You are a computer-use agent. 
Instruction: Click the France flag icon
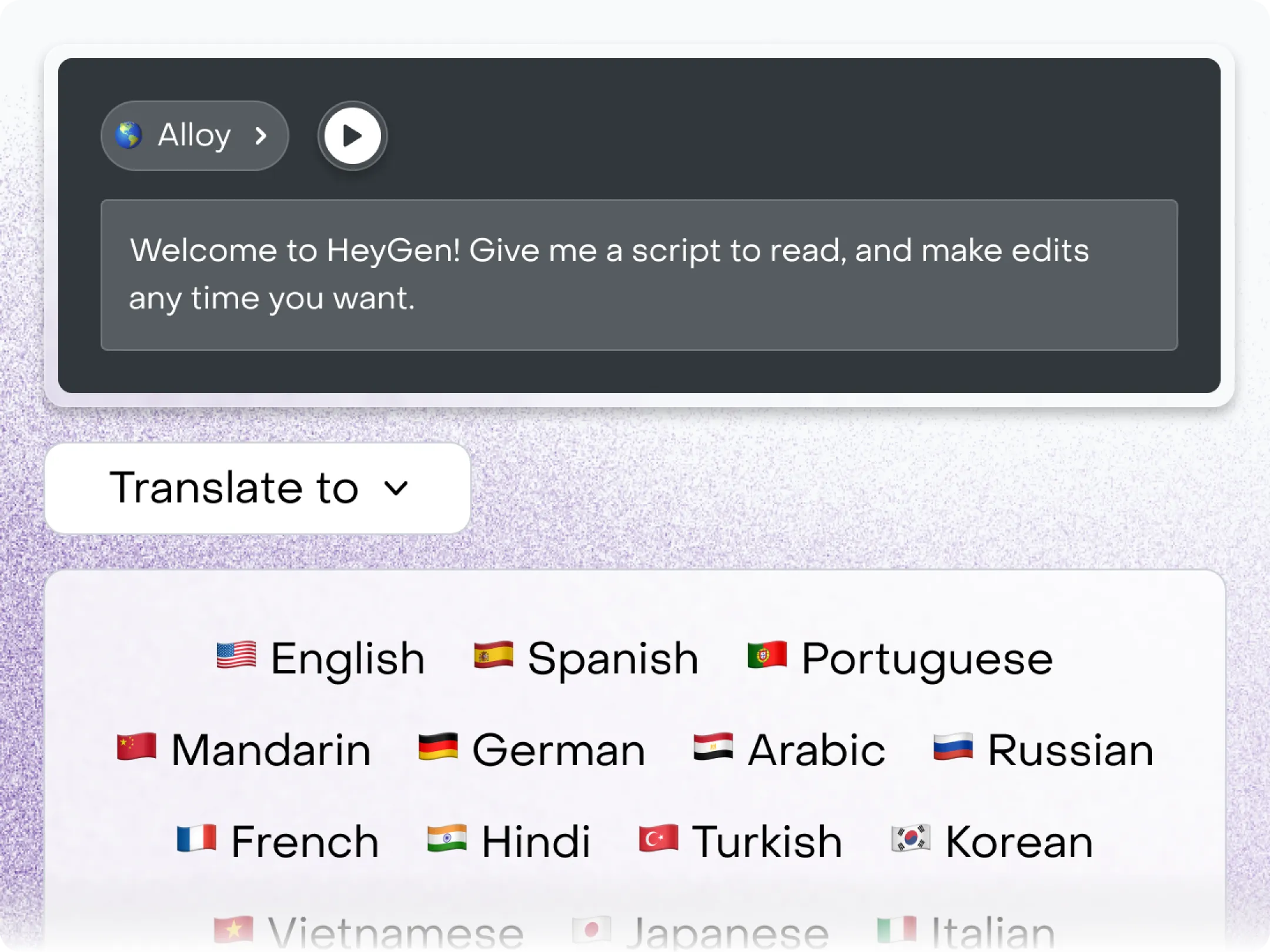click(x=196, y=839)
